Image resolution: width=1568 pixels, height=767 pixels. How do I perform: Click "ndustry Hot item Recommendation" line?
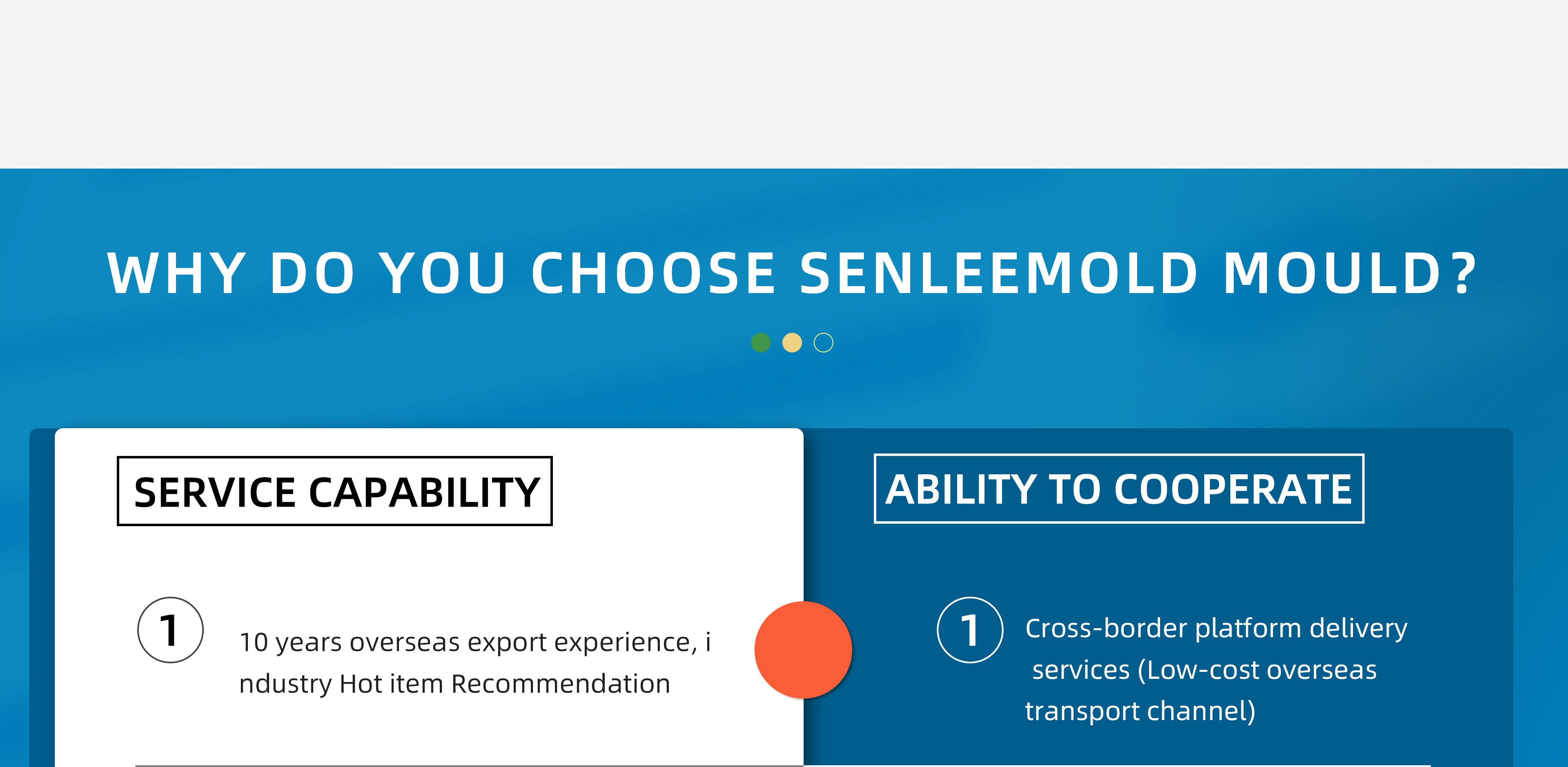pyautogui.click(x=454, y=684)
